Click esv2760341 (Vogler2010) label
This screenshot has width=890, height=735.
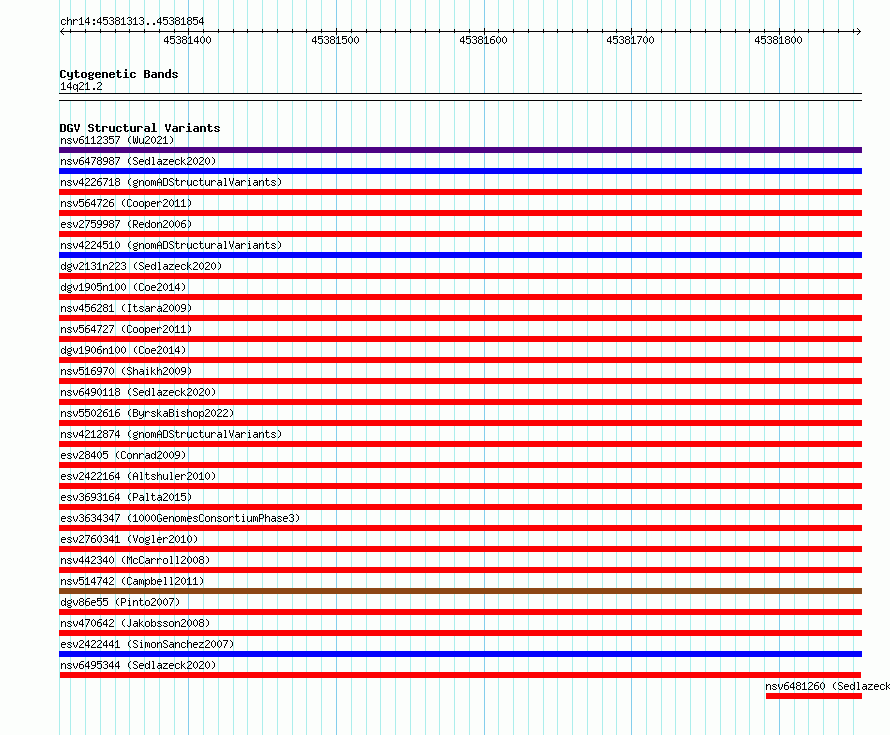click(129, 539)
